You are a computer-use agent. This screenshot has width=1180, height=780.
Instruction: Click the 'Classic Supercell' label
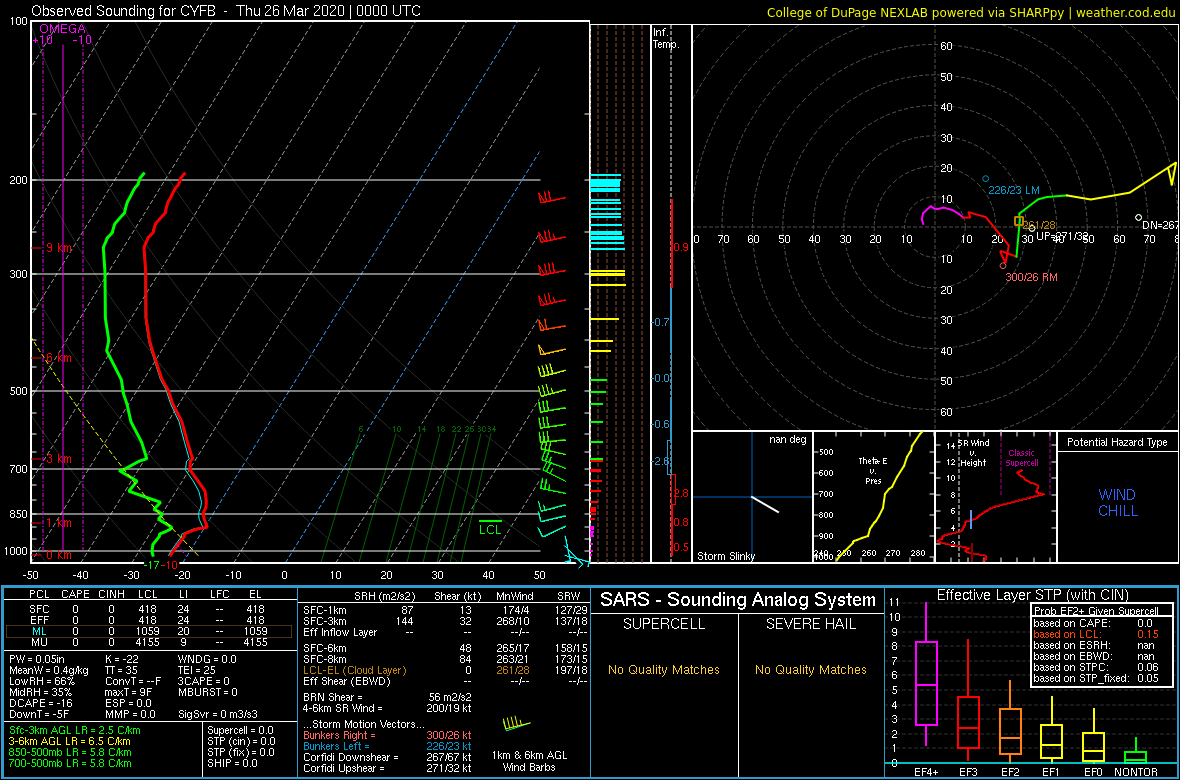point(1023,458)
